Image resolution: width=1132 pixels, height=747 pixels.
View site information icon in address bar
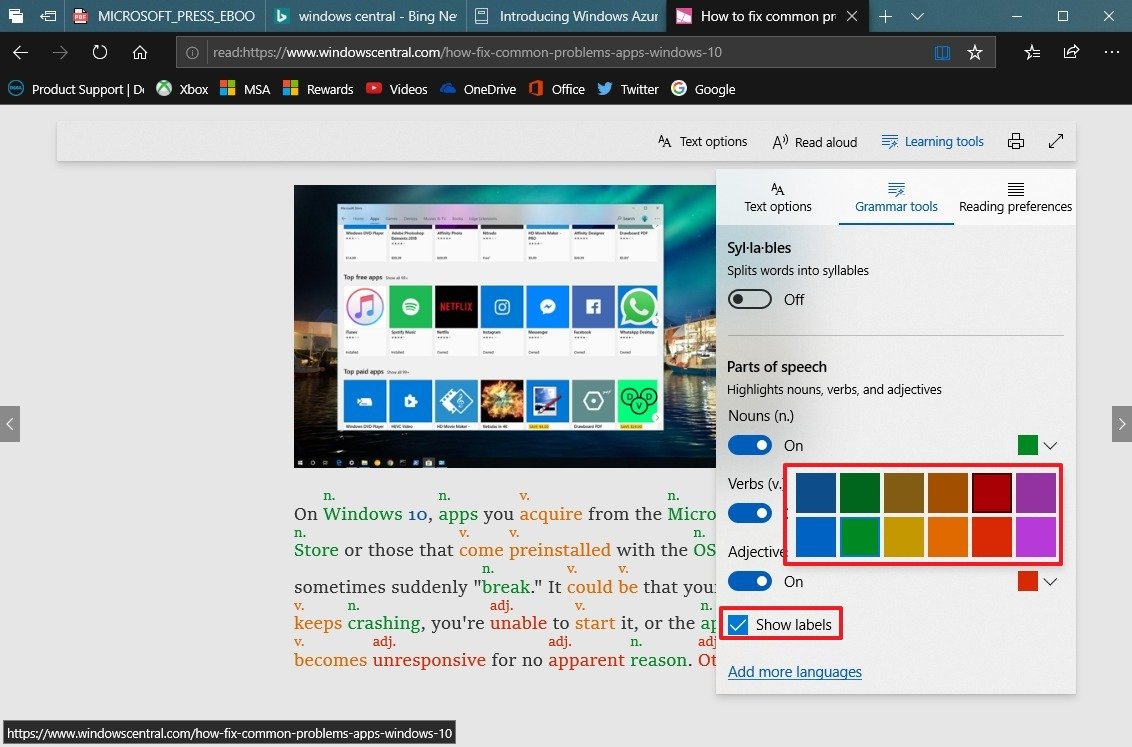192,52
